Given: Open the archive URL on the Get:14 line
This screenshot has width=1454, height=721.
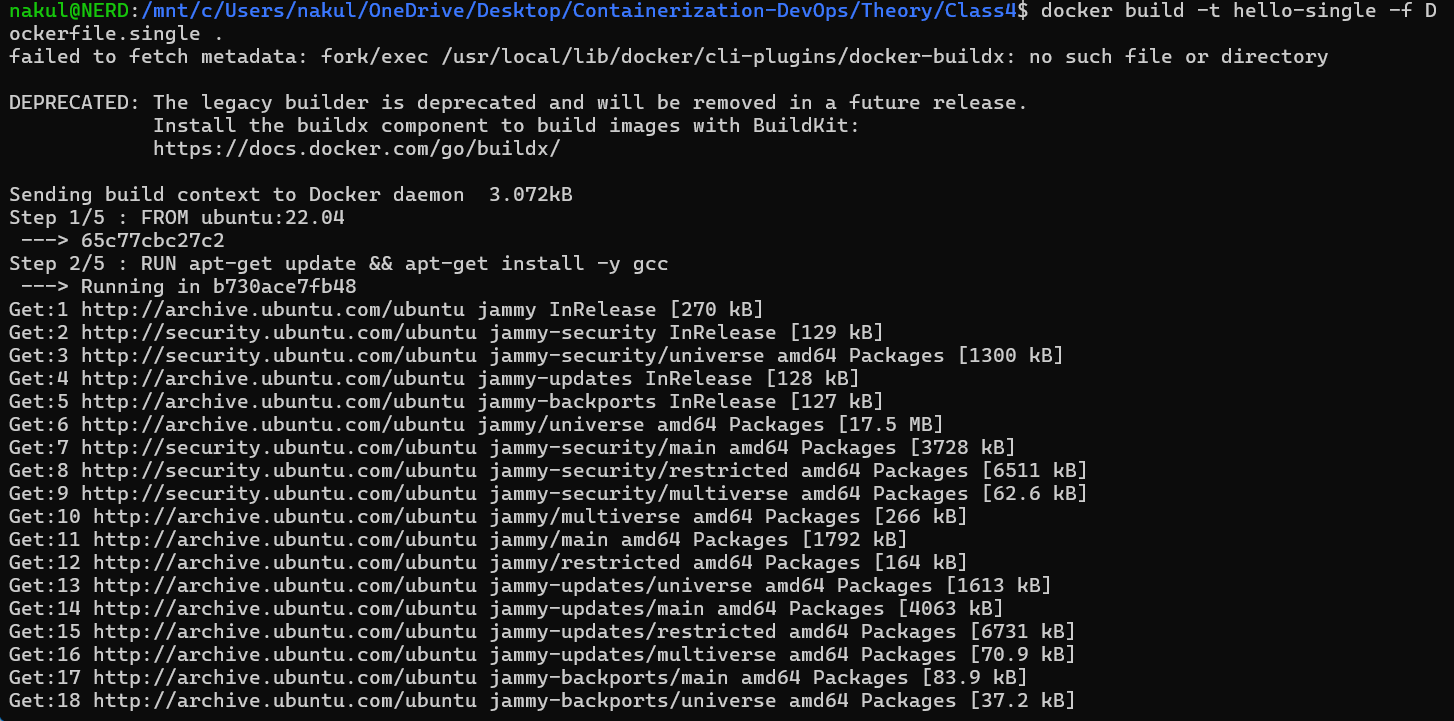Looking at the screenshot, I should coord(278,609).
